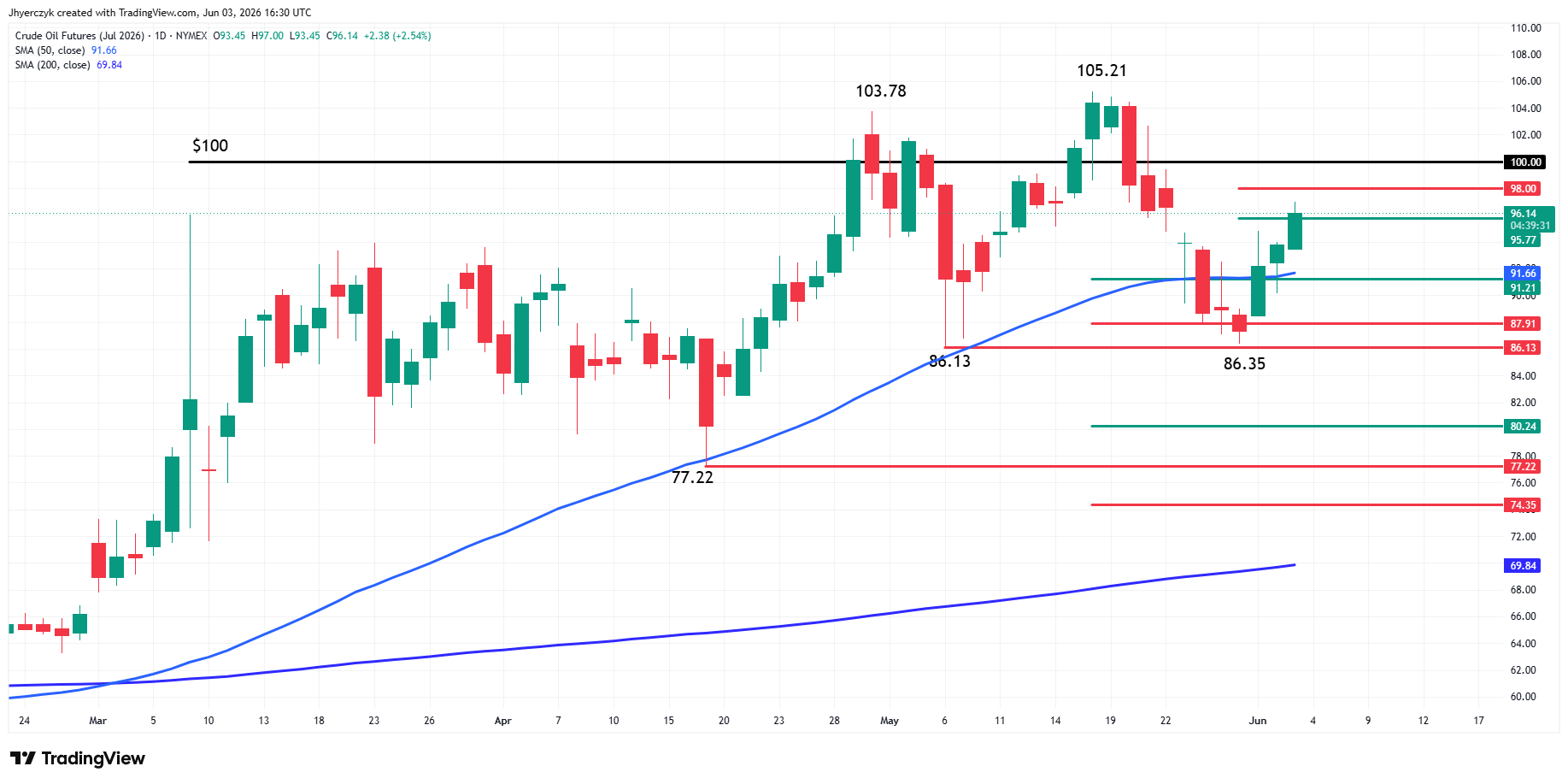Click the 60.00 bottom price scale value
The width and height of the screenshot is (1568, 784).
tap(1525, 697)
